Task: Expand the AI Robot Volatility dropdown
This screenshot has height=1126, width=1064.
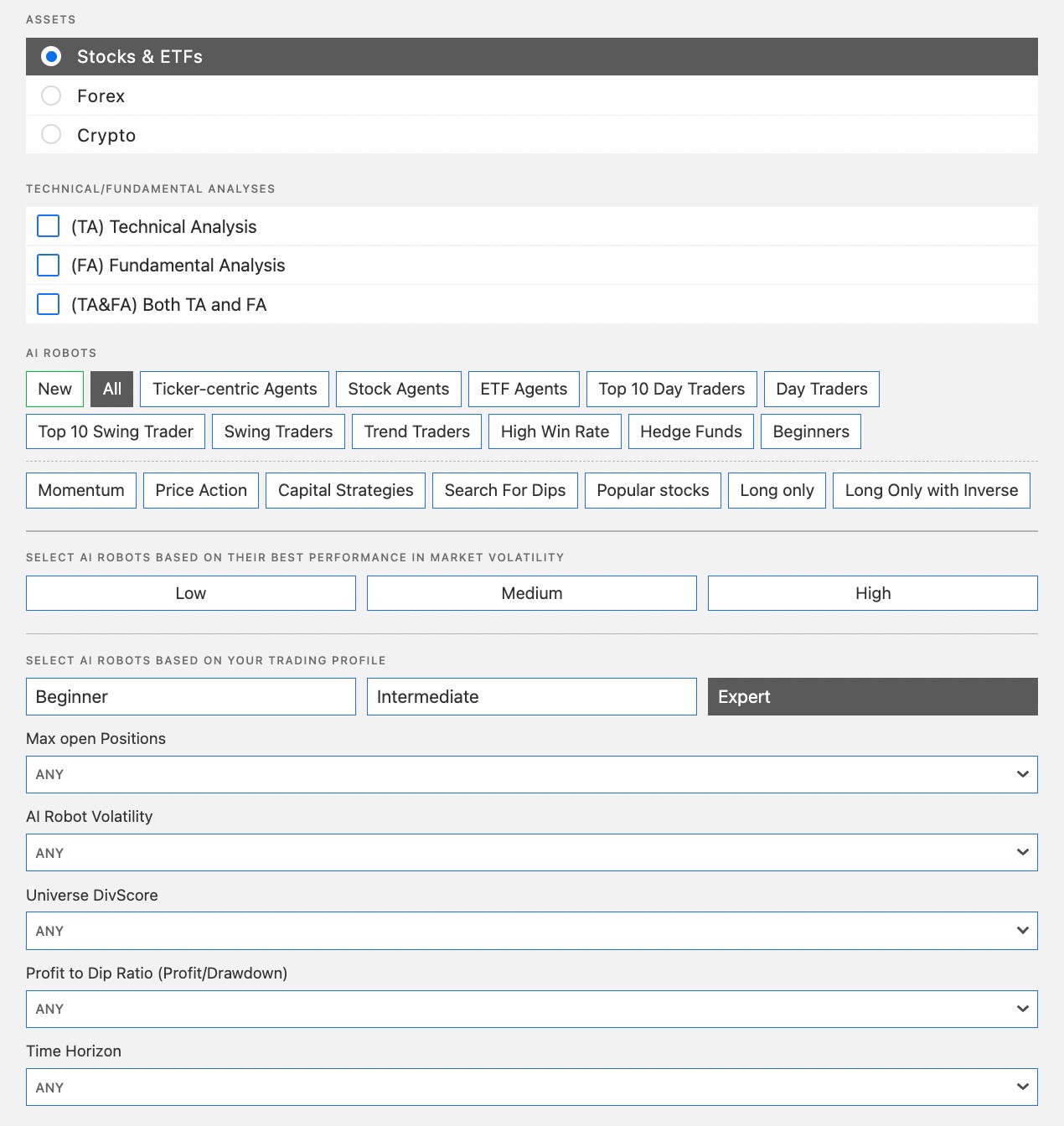Action: [x=531, y=852]
